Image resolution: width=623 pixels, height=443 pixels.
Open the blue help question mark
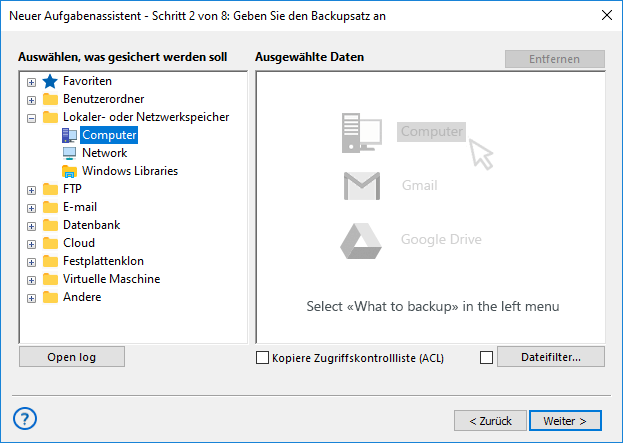(26, 418)
